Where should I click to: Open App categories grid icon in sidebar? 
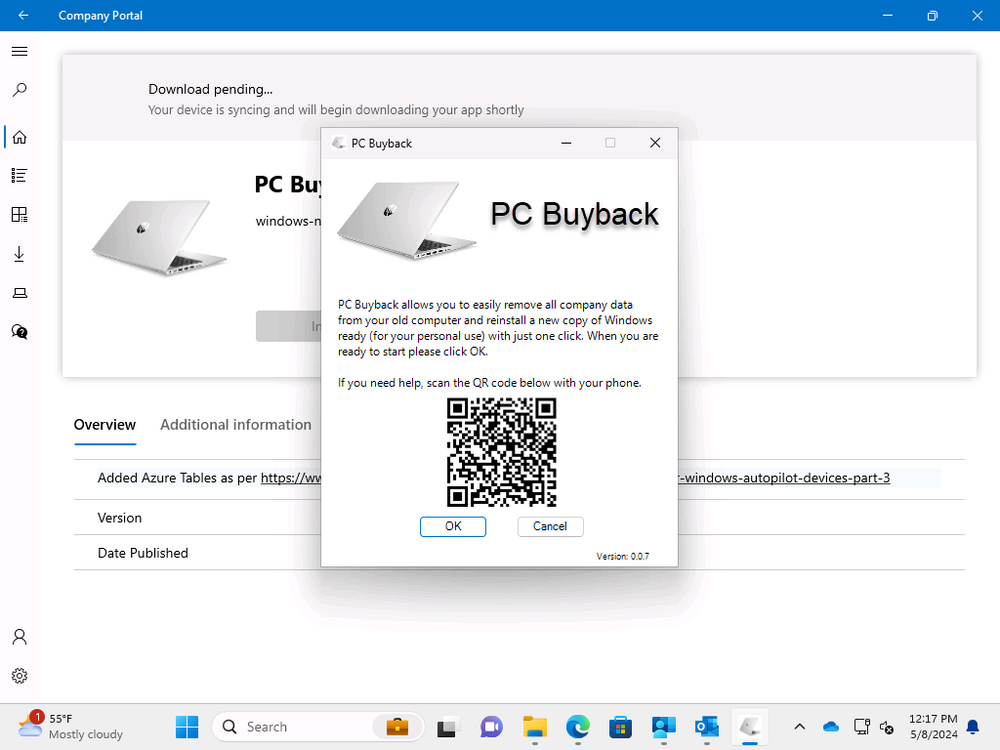[x=20, y=215]
